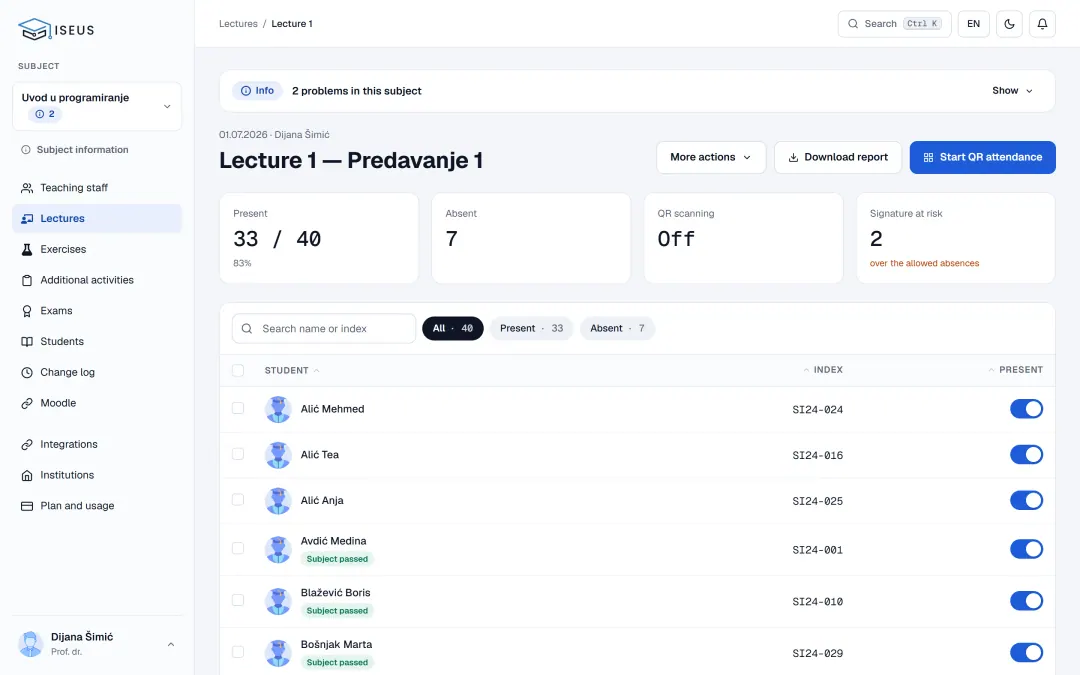The image size is (1080, 675).
Task: Sort table by the INDEX column header
Action: pyautogui.click(x=823, y=371)
